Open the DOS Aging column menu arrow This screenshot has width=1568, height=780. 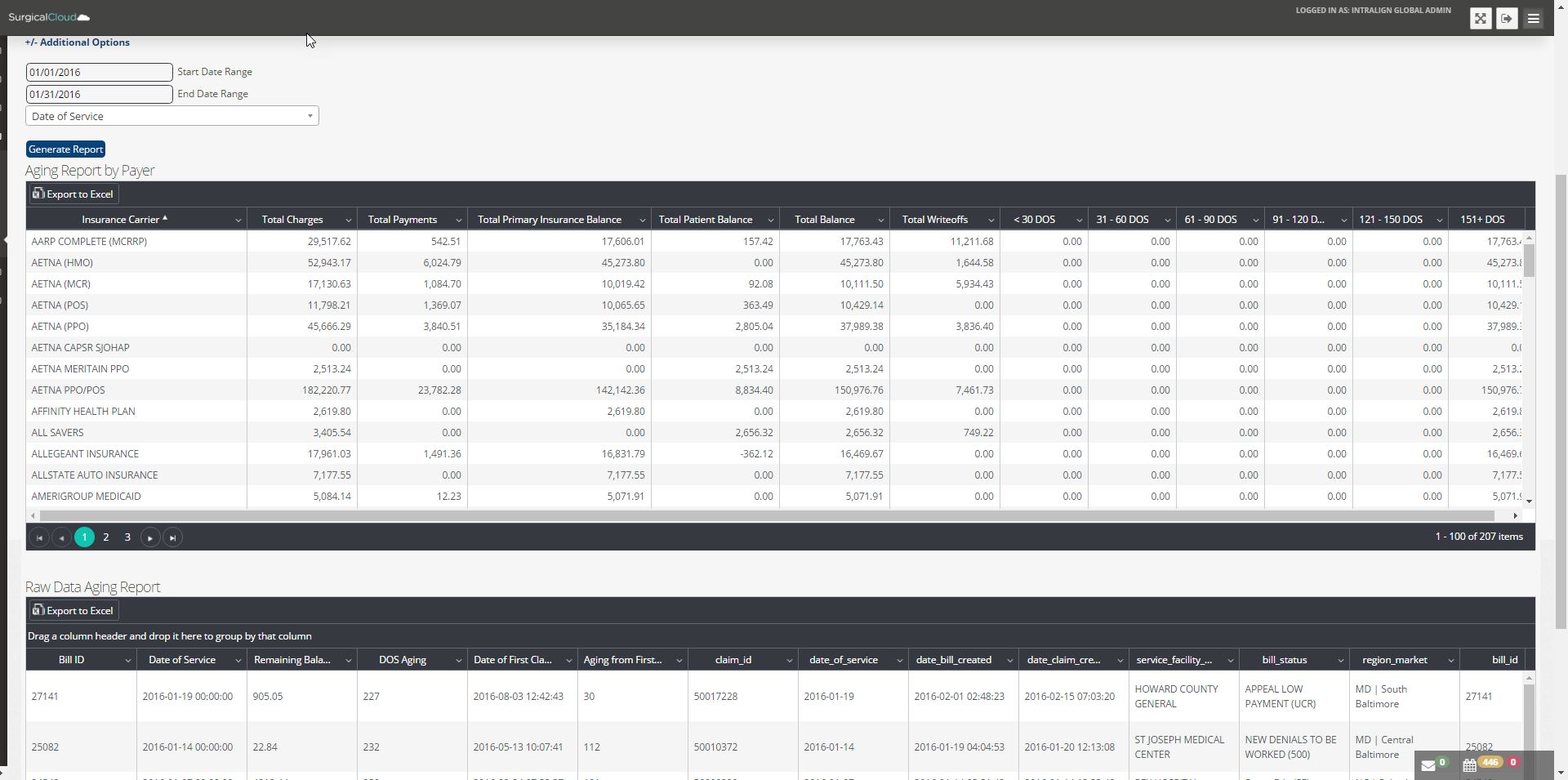point(458,661)
